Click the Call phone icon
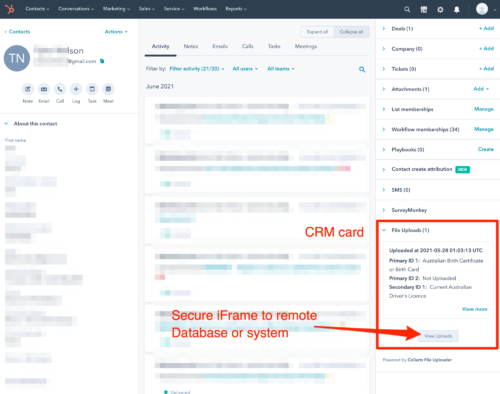 pos(60,89)
